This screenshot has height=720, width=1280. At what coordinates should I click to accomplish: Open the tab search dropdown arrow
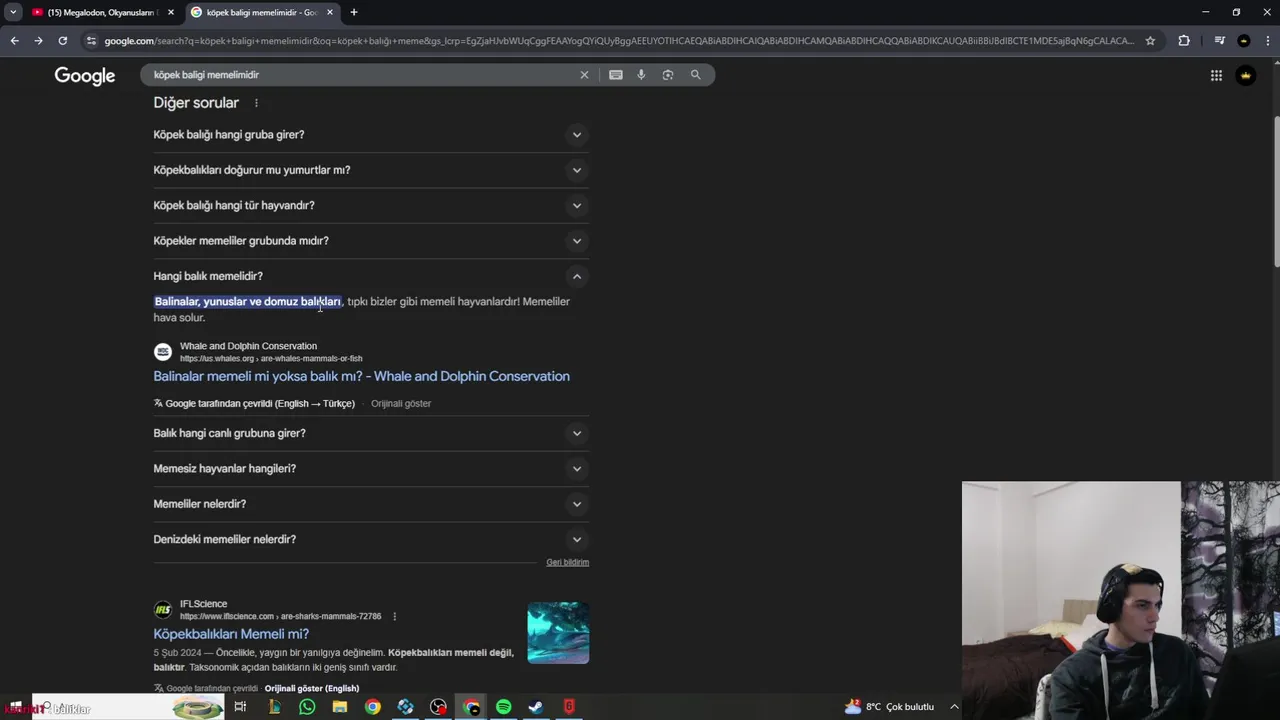point(13,12)
